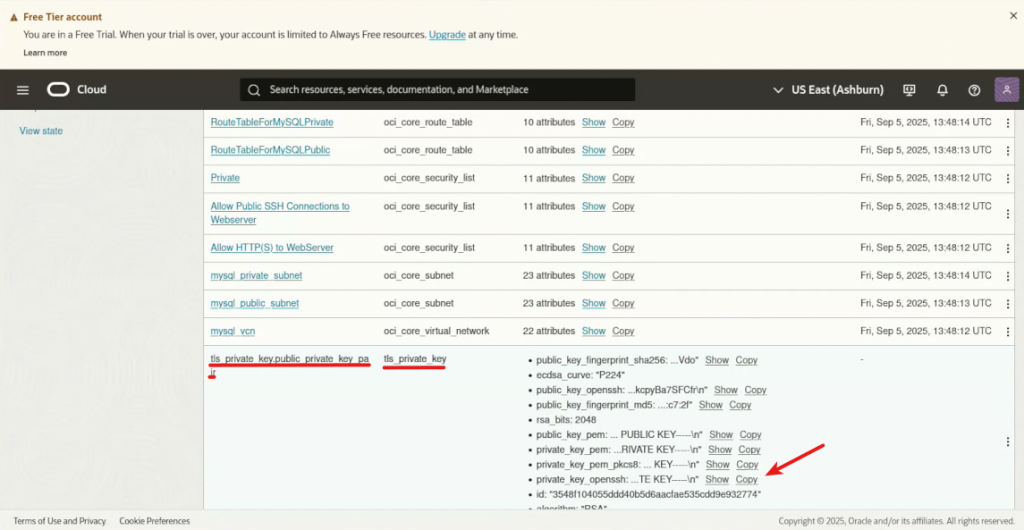Open the Learn more link
The image size is (1024, 530).
45,53
